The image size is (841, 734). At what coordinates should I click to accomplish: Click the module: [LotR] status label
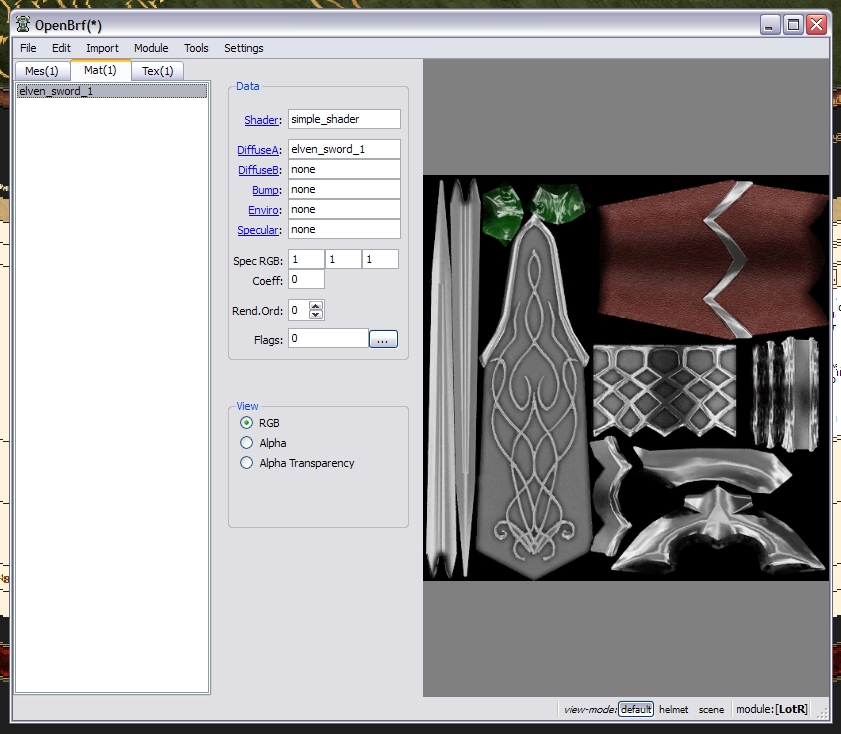[x=772, y=709]
